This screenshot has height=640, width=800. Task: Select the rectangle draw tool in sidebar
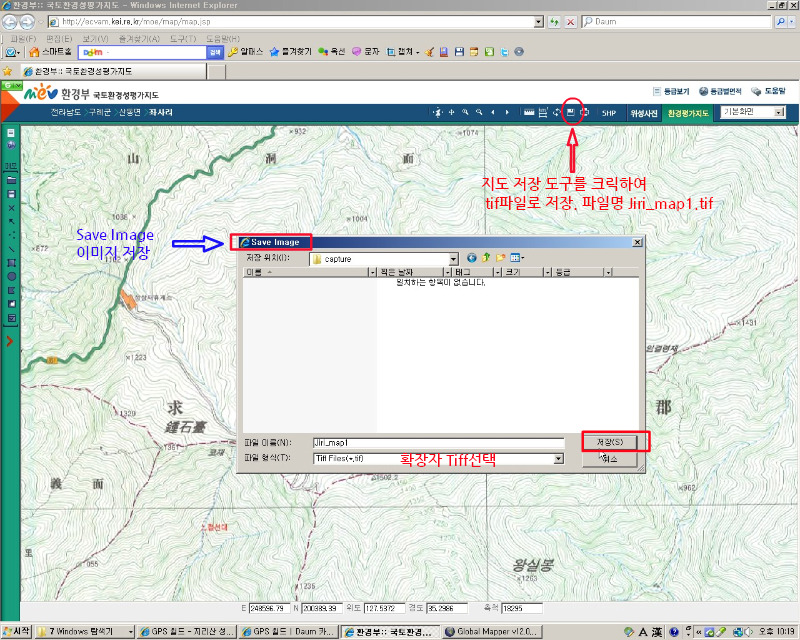[11, 263]
